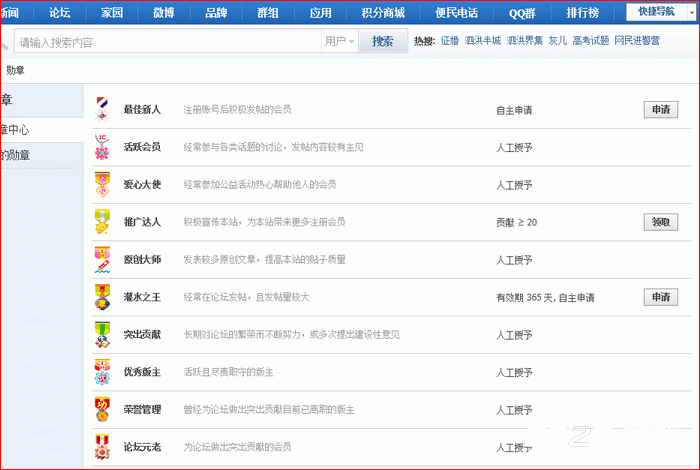This screenshot has height=470, width=700.
Task: Click medal name 论坛元老
Action: pos(142,447)
